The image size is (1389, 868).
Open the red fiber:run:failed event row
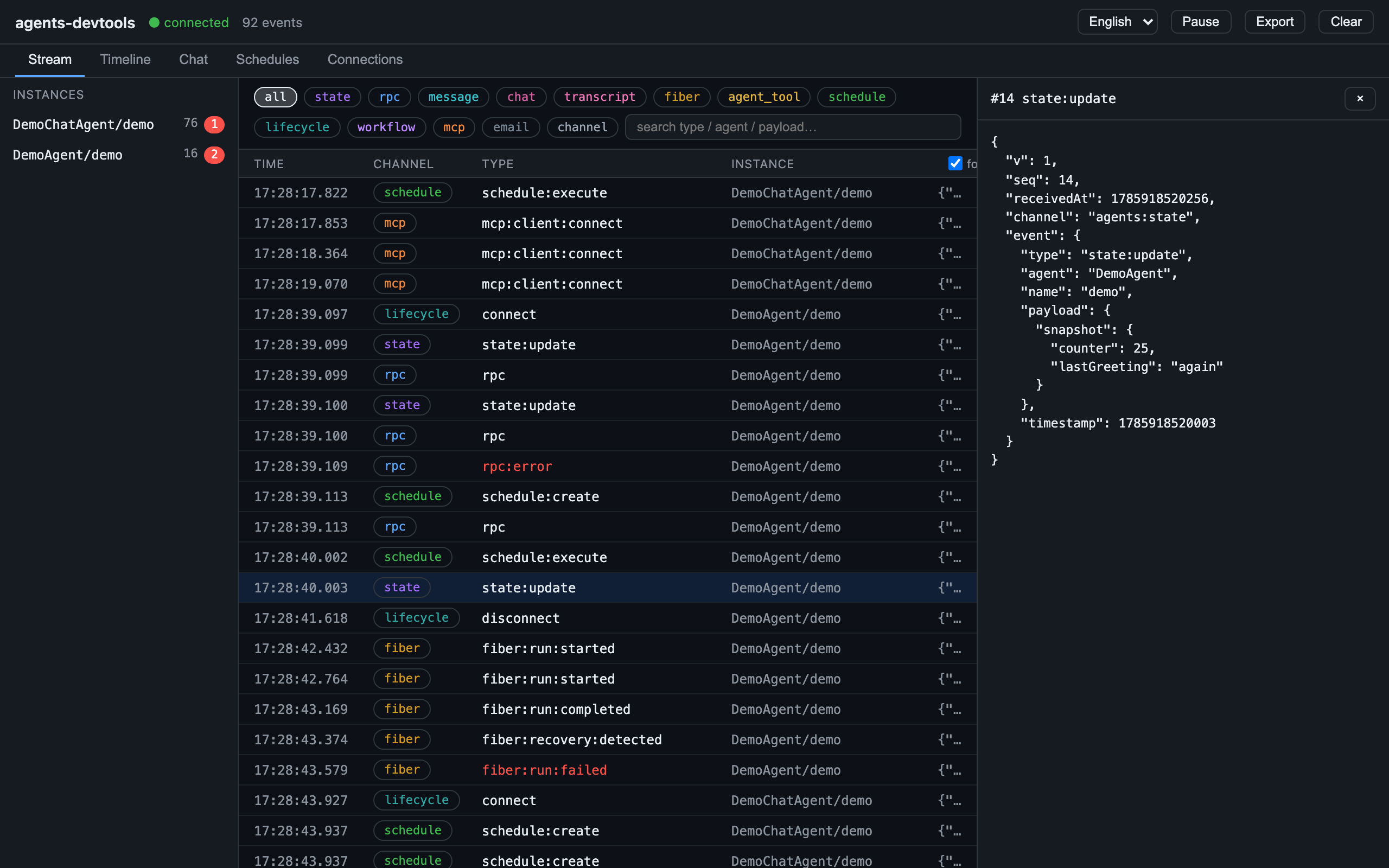pyautogui.click(x=607, y=770)
